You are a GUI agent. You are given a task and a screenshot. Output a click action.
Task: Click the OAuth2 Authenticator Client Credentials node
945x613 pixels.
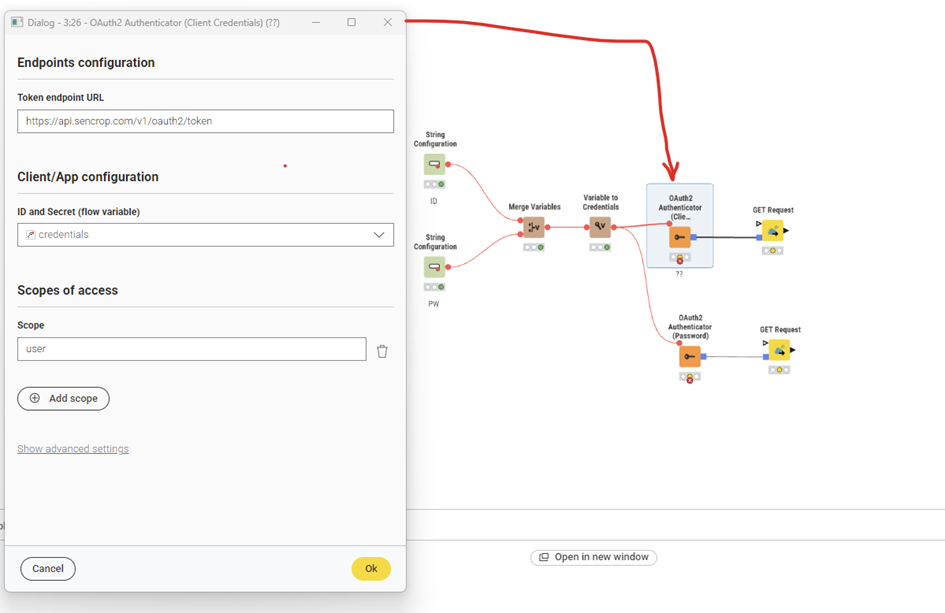point(680,237)
